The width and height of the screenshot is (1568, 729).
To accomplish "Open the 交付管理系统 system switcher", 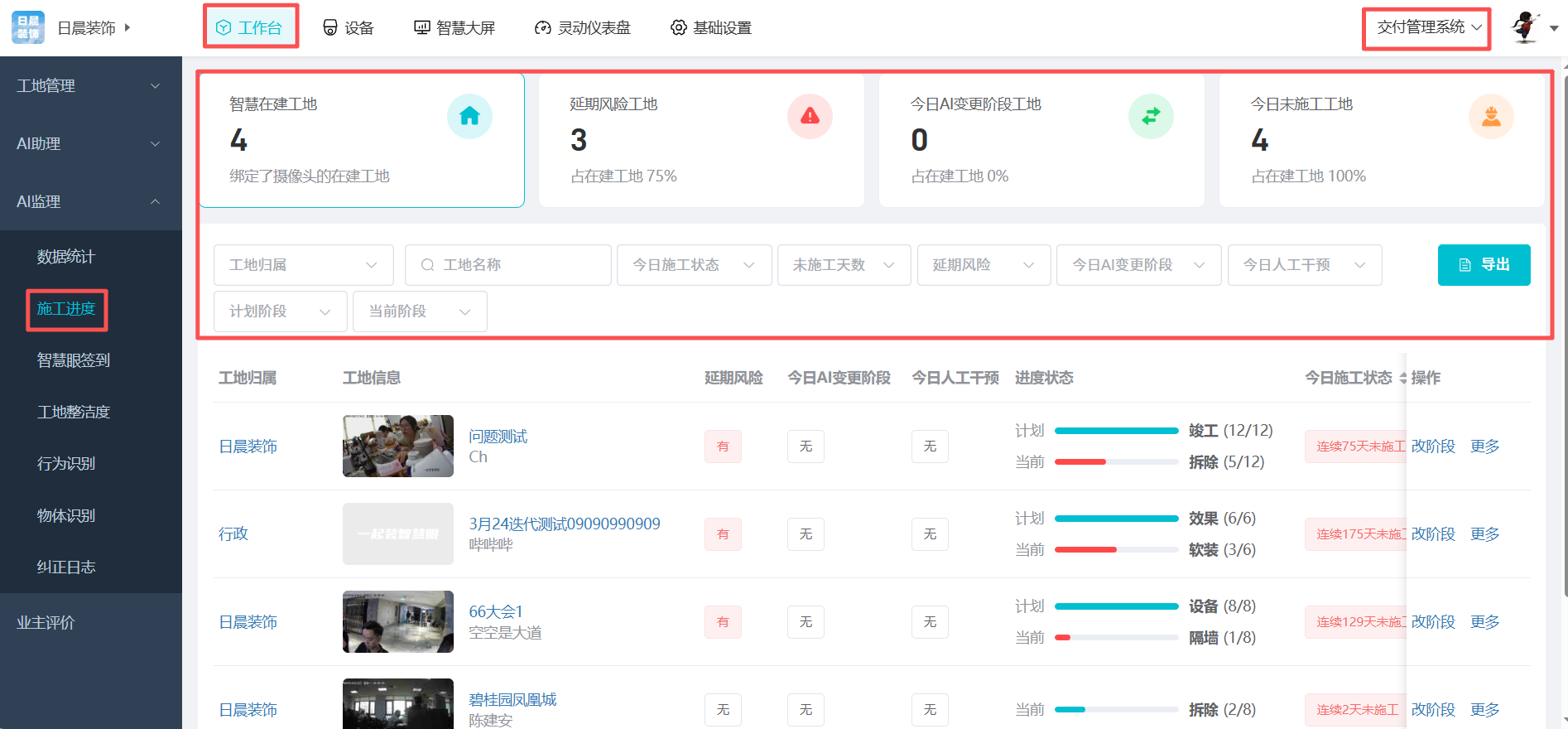I will [1427, 27].
